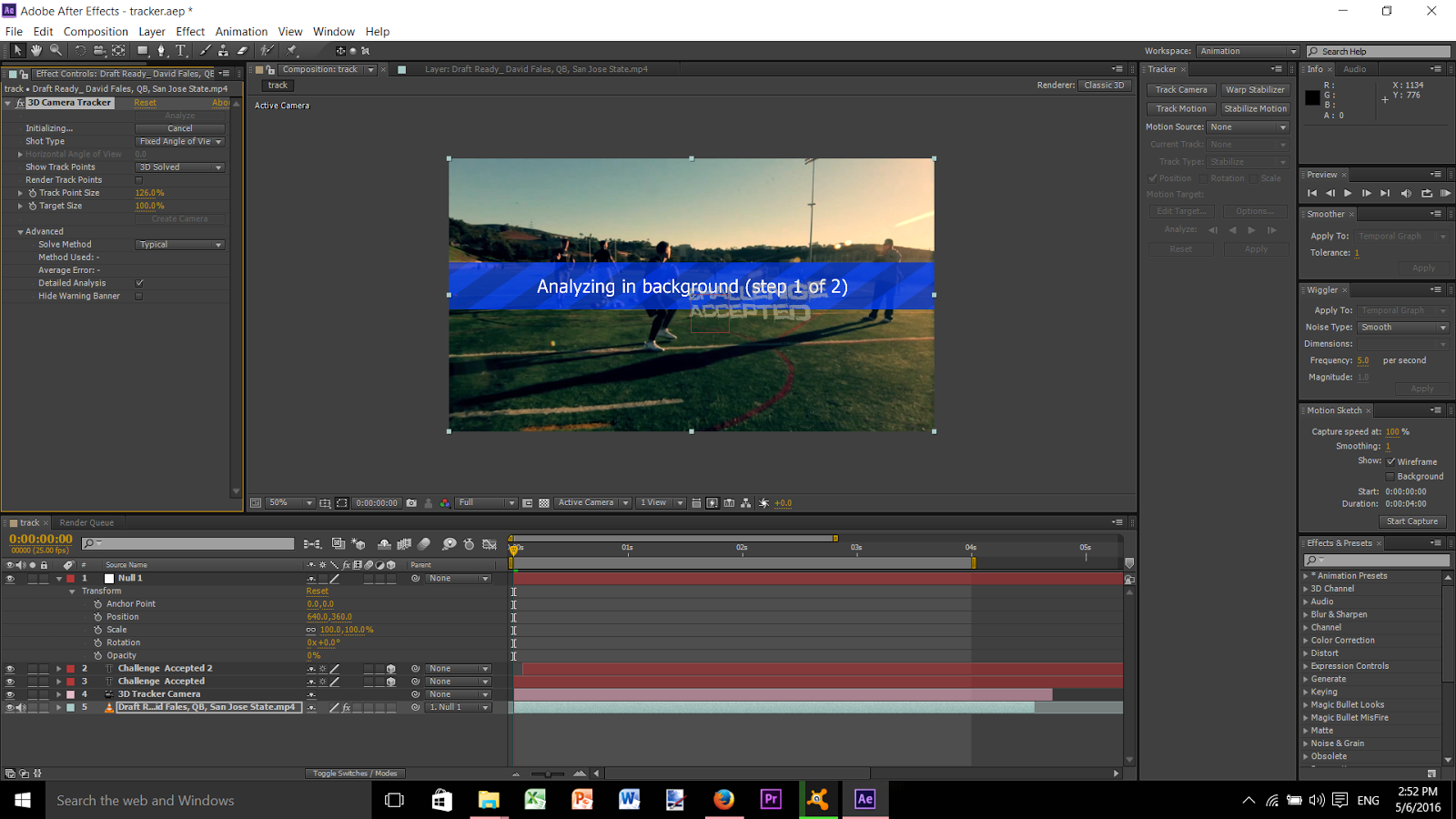Image resolution: width=1456 pixels, height=819 pixels.
Task: Switch to the Render Queue tab
Action: pyautogui.click(x=86, y=523)
